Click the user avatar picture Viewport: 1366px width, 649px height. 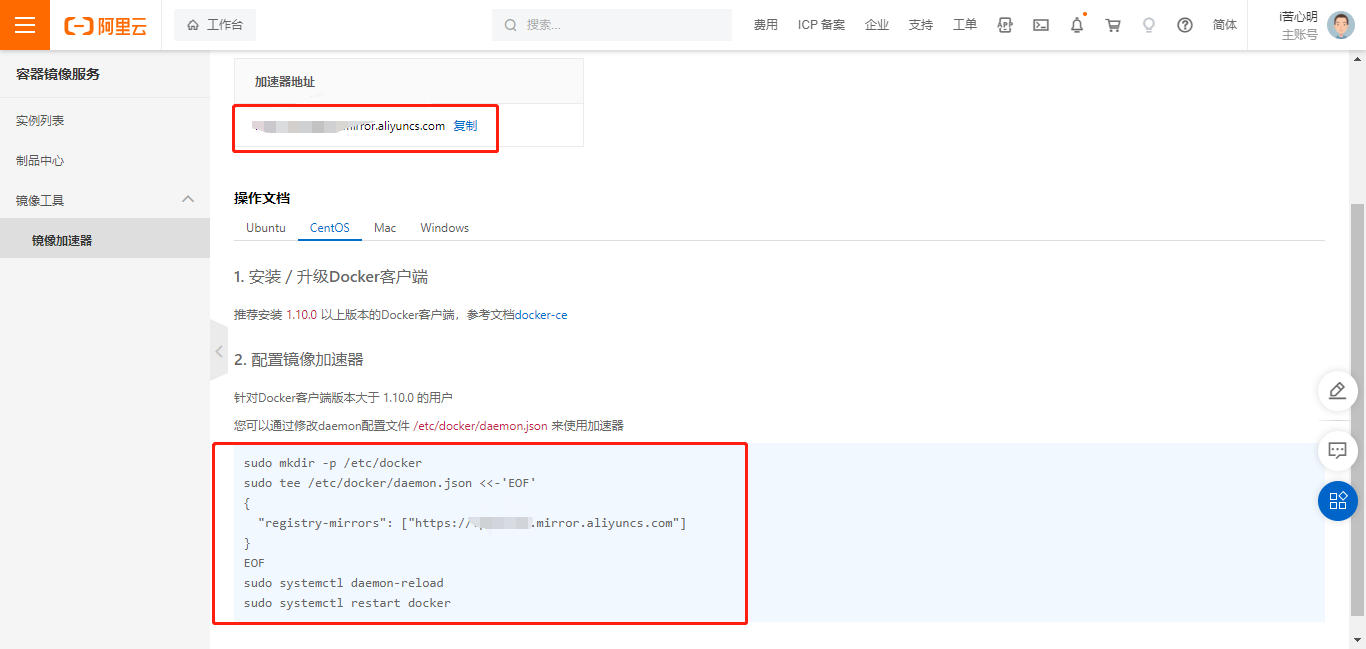click(x=1340, y=25)
